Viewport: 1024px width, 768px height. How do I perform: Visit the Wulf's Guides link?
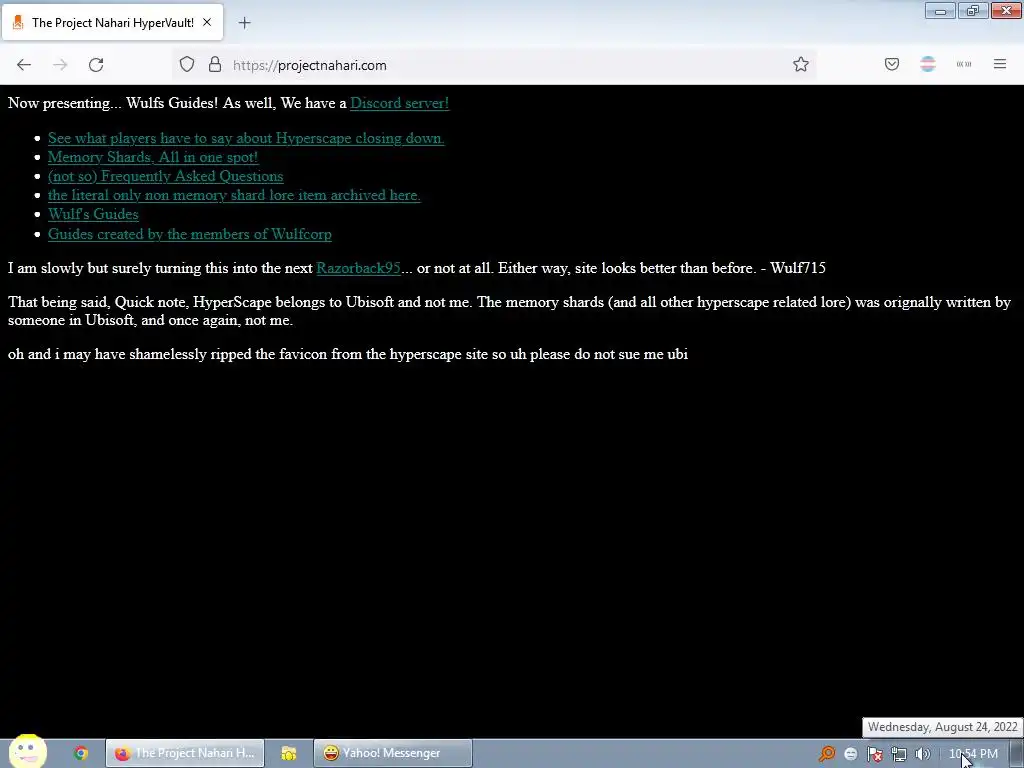[93, 214]
